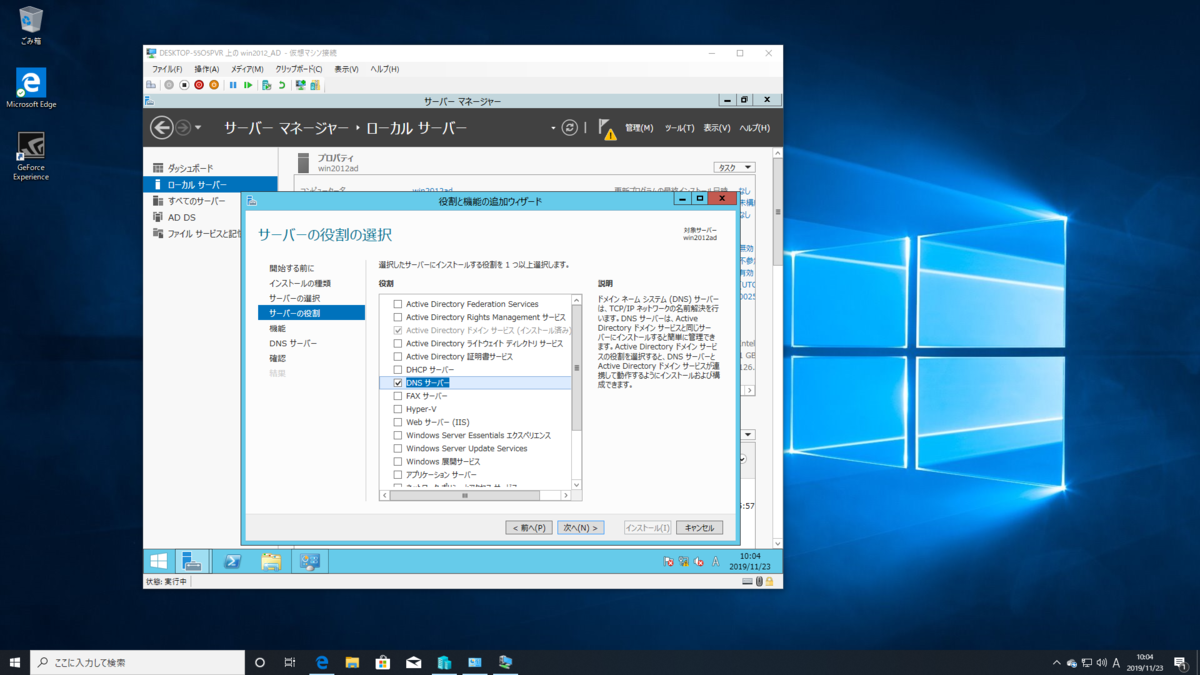Click roles list horizontal scrollbar thumb
Screen dimensions: 1200x675
click(x=465, y=495)
